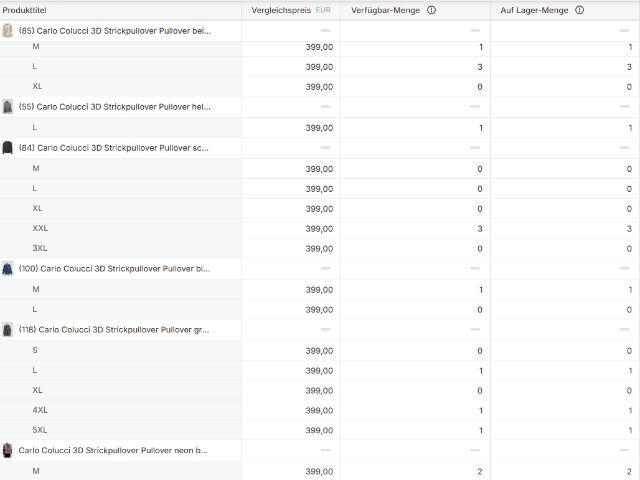Open the (85) Carlo Colucci 3D Strickpullover title
Image resolution: width=640 pixels, height=480 pixels.
(x=115, y=31)
